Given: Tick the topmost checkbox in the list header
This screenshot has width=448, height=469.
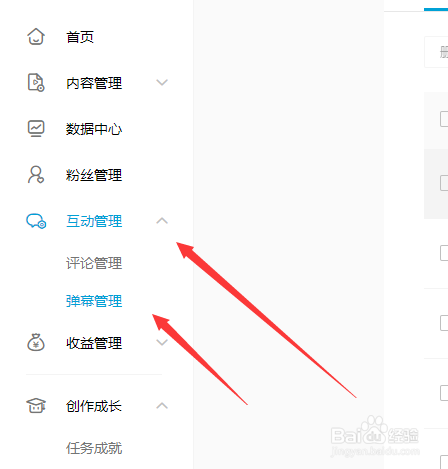Looking at the screenshot, I should pos(444,119).
